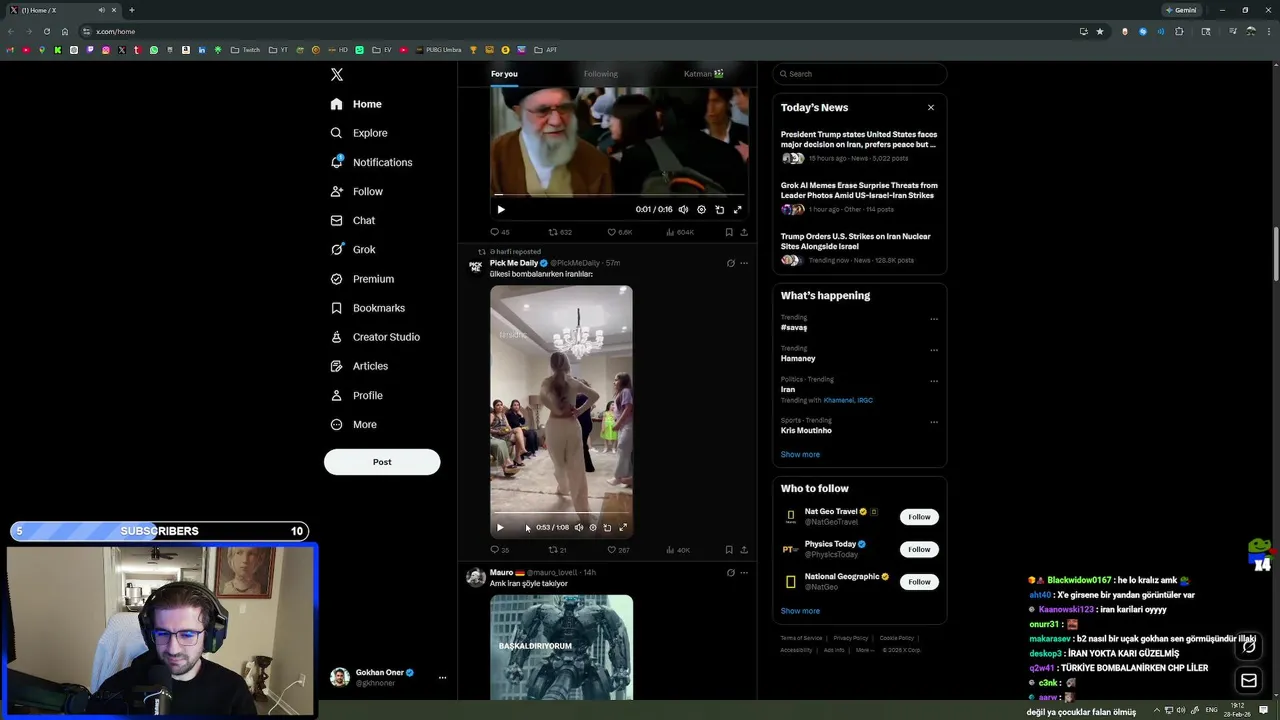Click the Post button

[x=382, y=462]
